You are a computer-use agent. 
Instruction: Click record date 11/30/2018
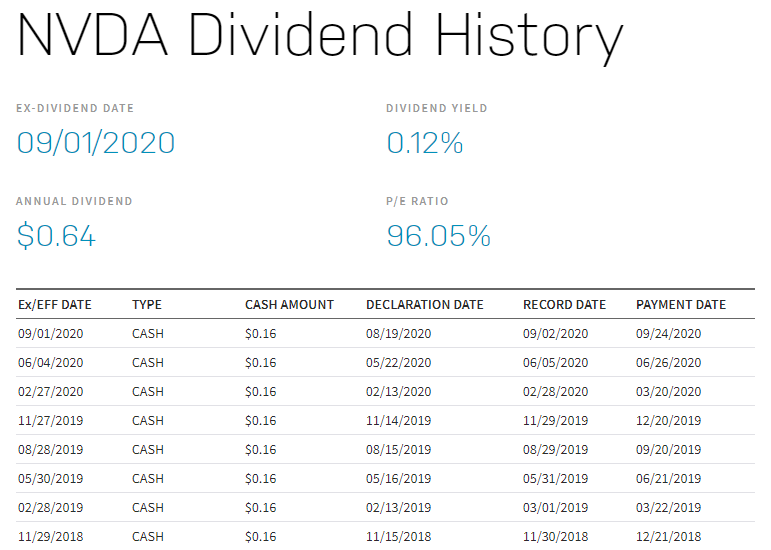[556, 537]
